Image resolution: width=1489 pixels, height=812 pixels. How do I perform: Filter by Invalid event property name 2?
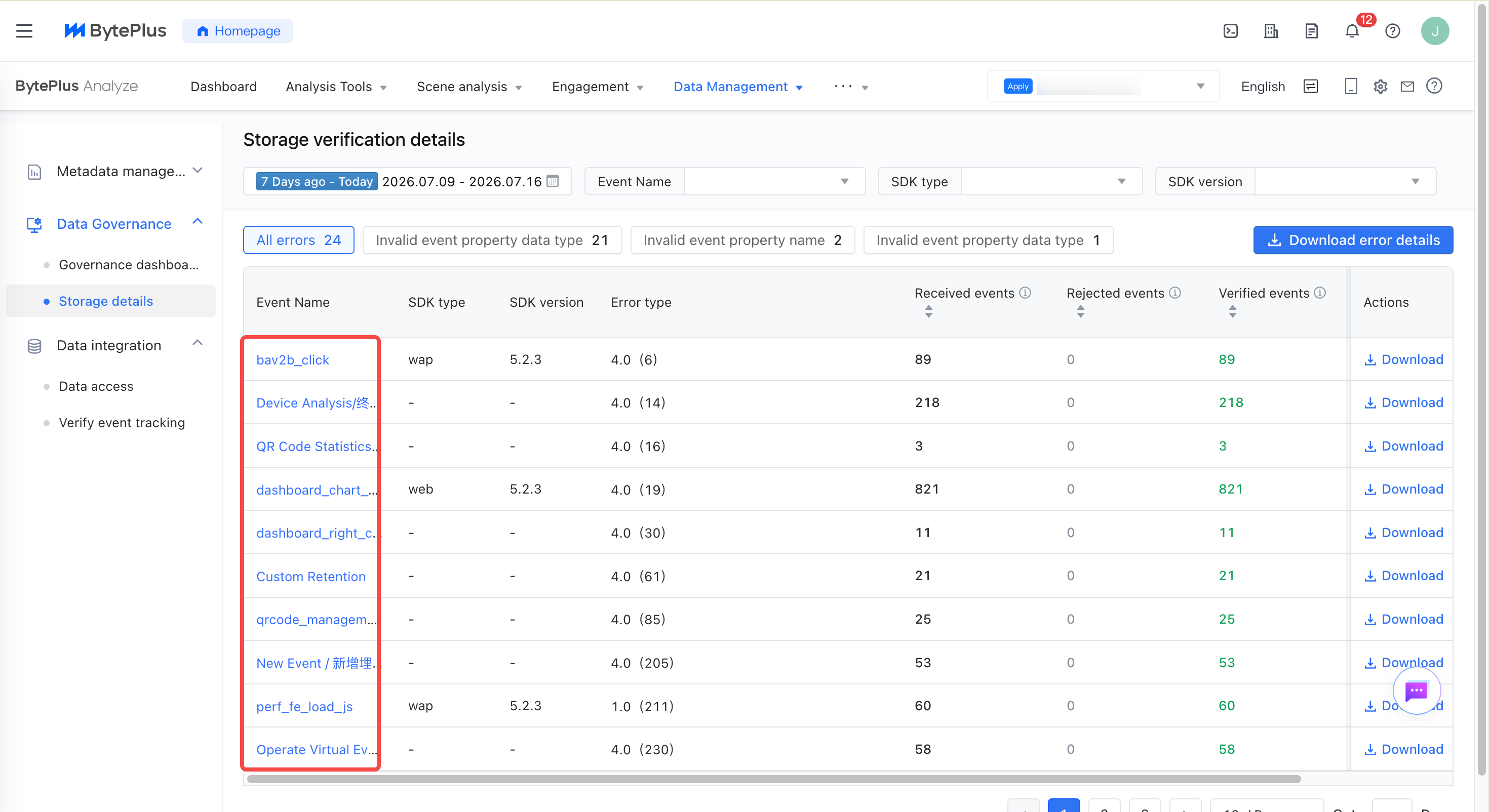click(x=742, y=240)
